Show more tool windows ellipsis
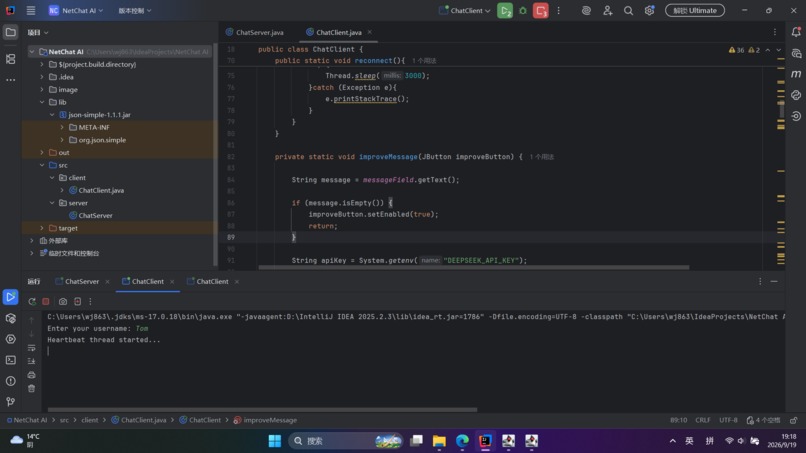This screenshot has width=806, height=453. (x=10, y=80)
